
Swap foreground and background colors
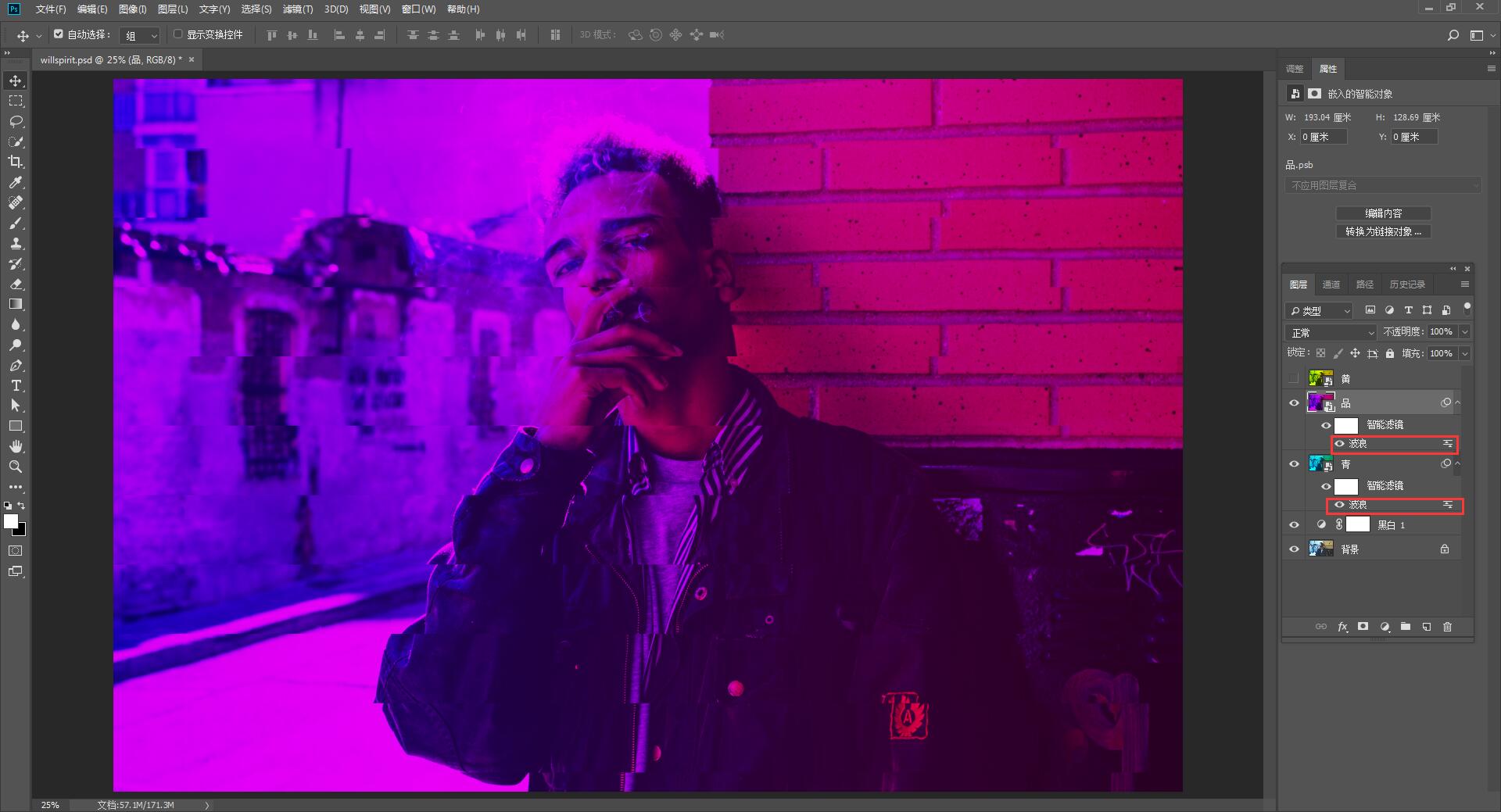click(21, 506)
